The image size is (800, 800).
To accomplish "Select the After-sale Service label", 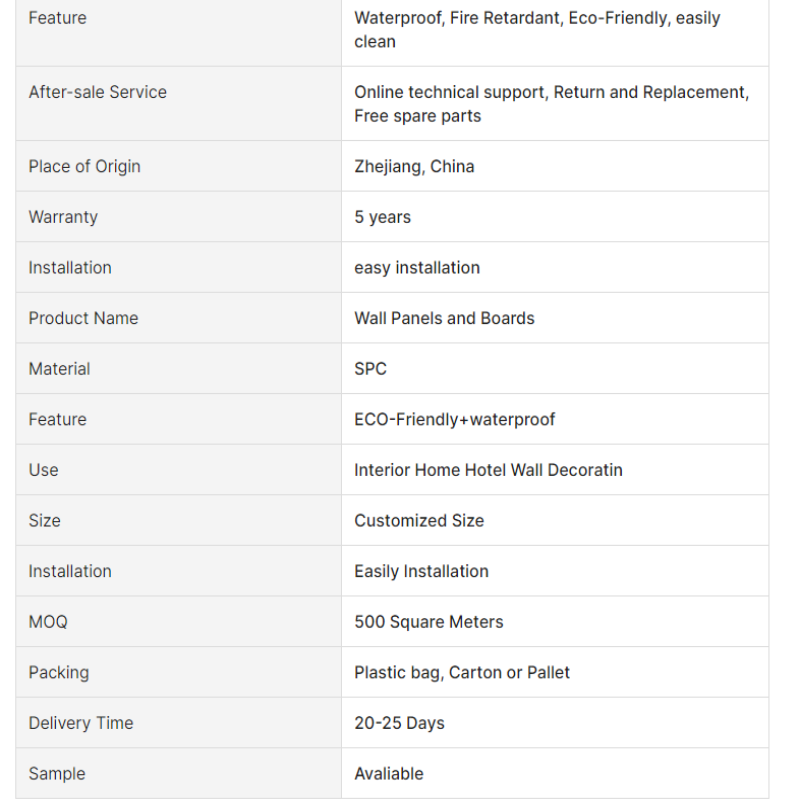I will pos(97,92).
